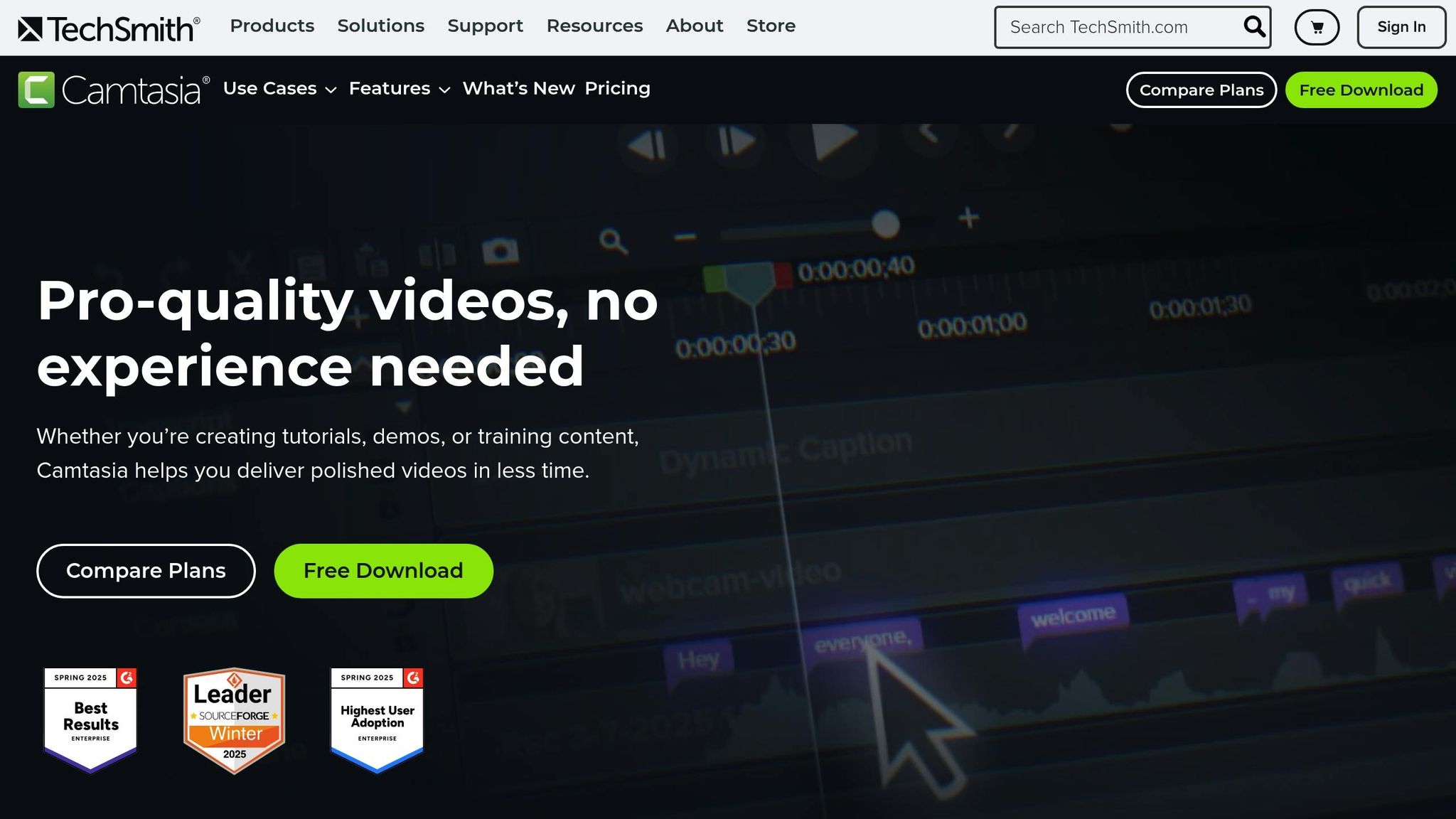Click the TechSmith logo
The height and width of the screenshot is (819, 1456).
(x=109, y=28)
